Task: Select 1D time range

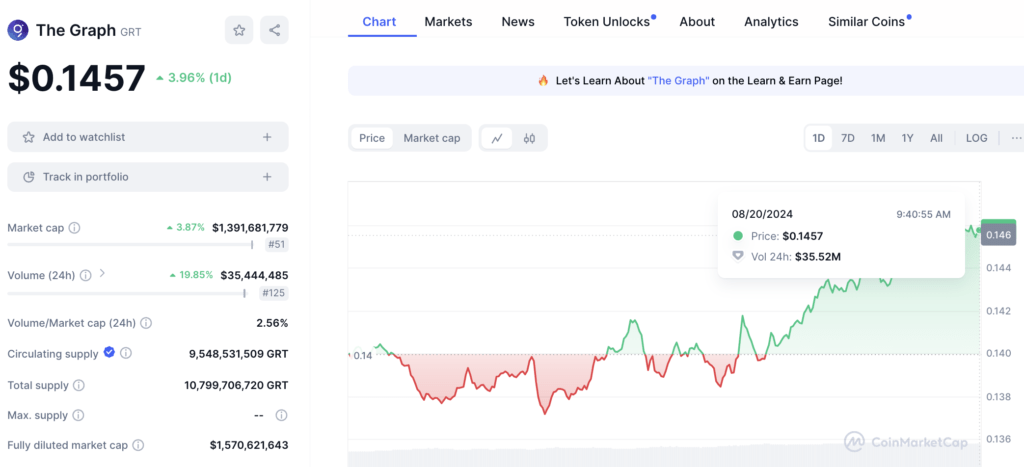Action: pos(818,138)
